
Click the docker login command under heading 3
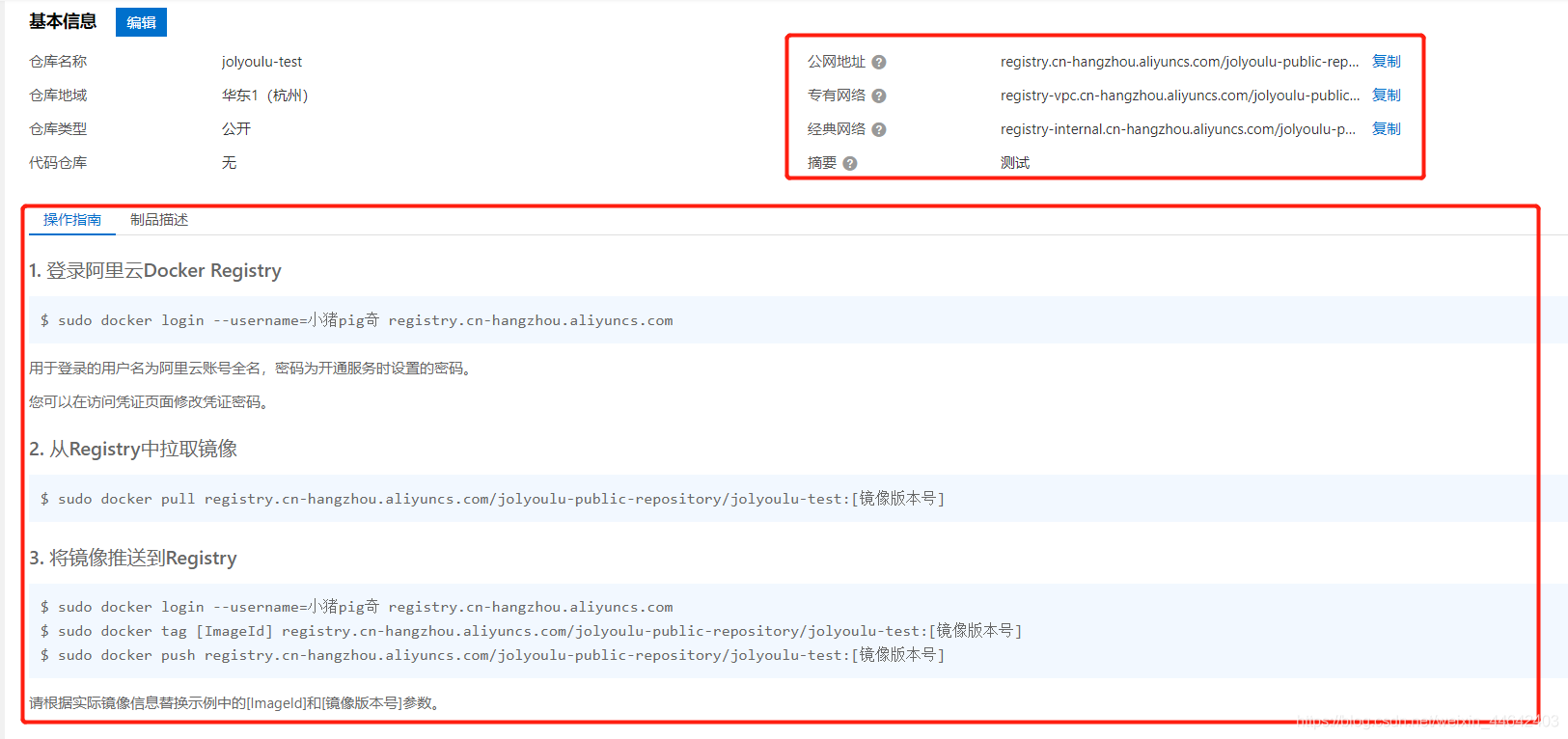357,607
